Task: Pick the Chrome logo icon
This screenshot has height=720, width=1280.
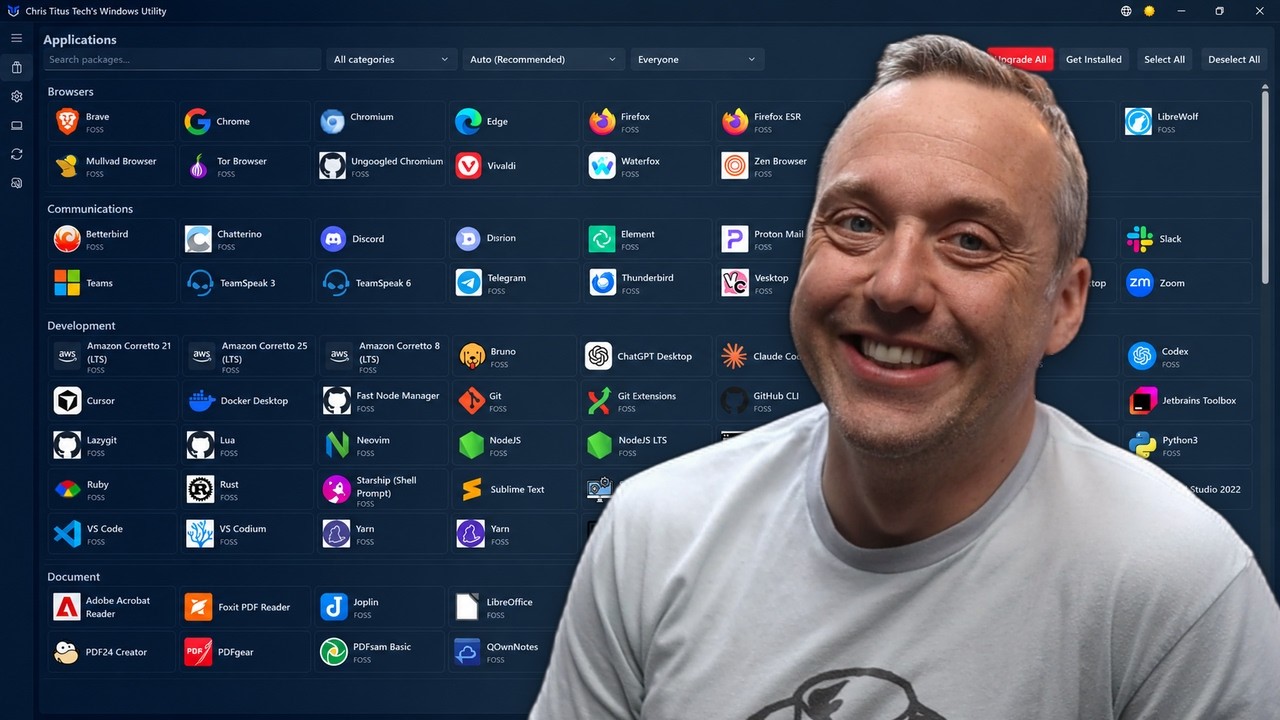Action: [x=198, y=122]
